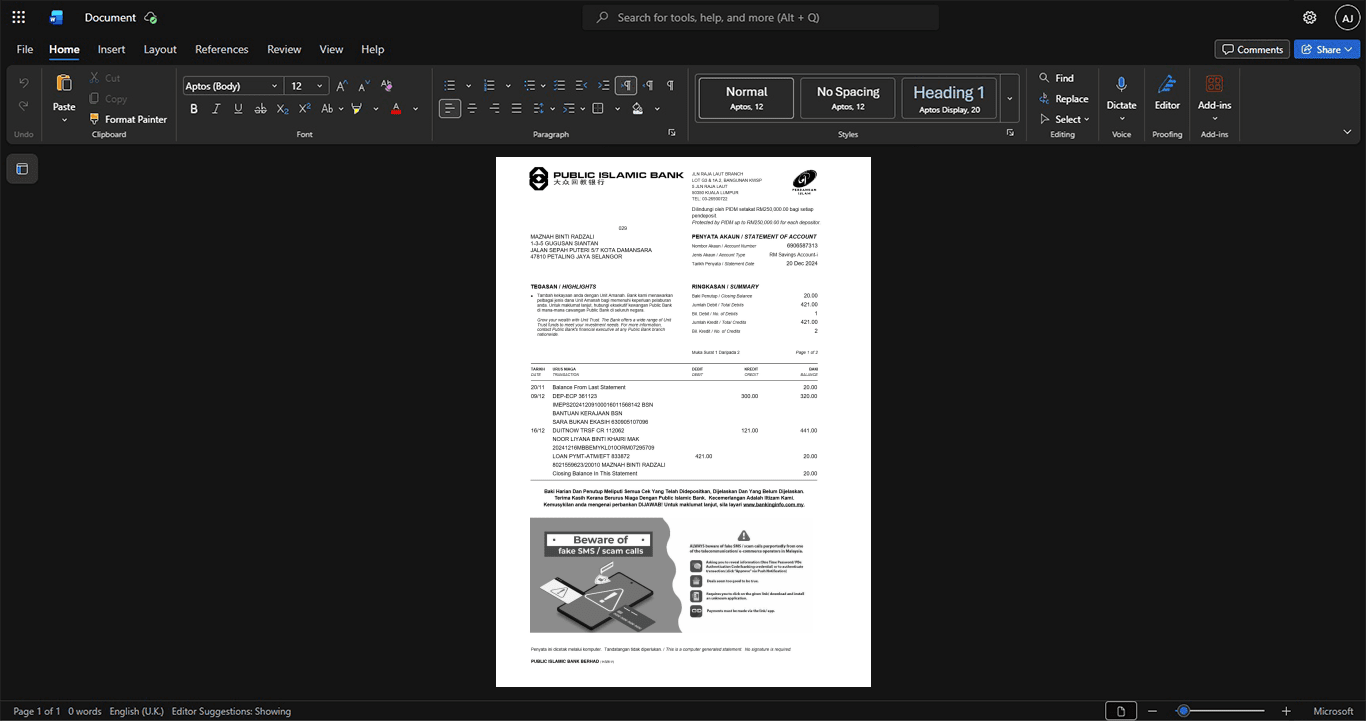Toggle left-to-right text direction

pos(626,85)
